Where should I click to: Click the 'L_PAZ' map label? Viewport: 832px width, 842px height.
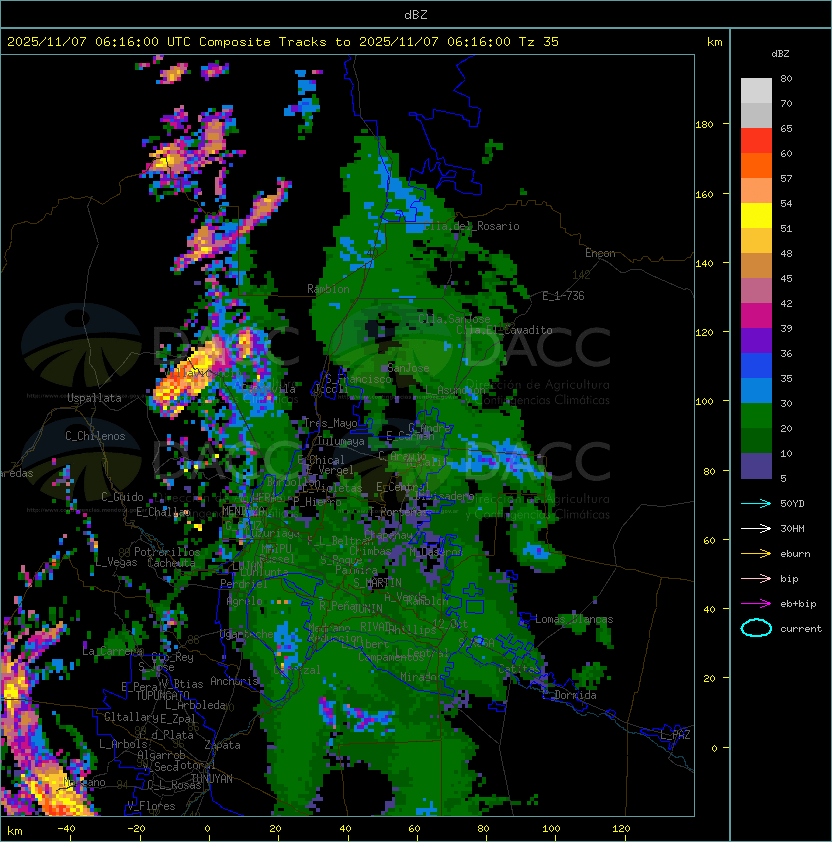[x=675, y=735]
